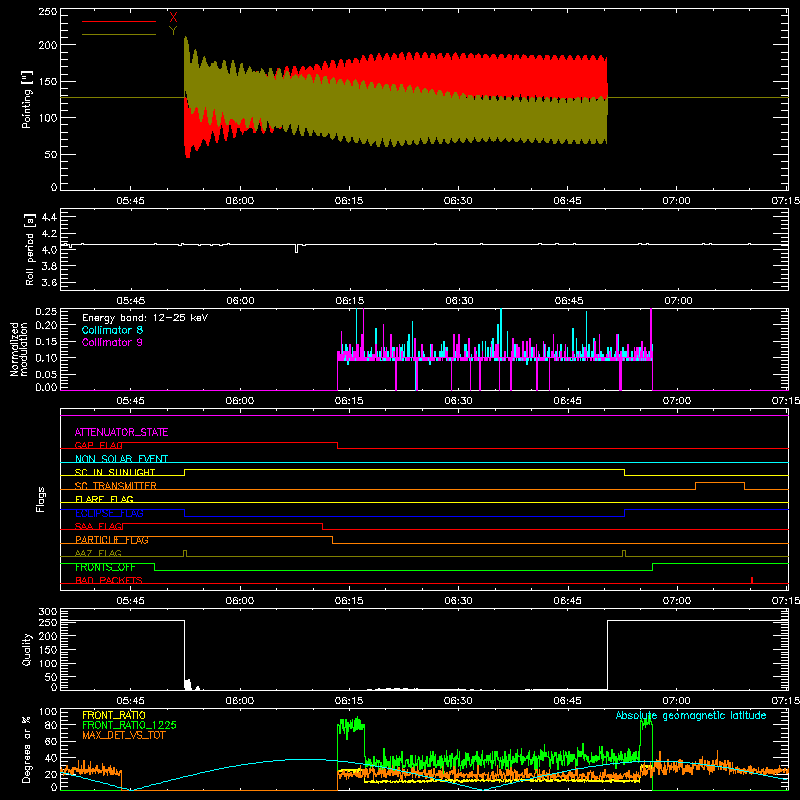
Task: Click the 06:15 time label under the modulation plot
Action: (x=349, y=401)
